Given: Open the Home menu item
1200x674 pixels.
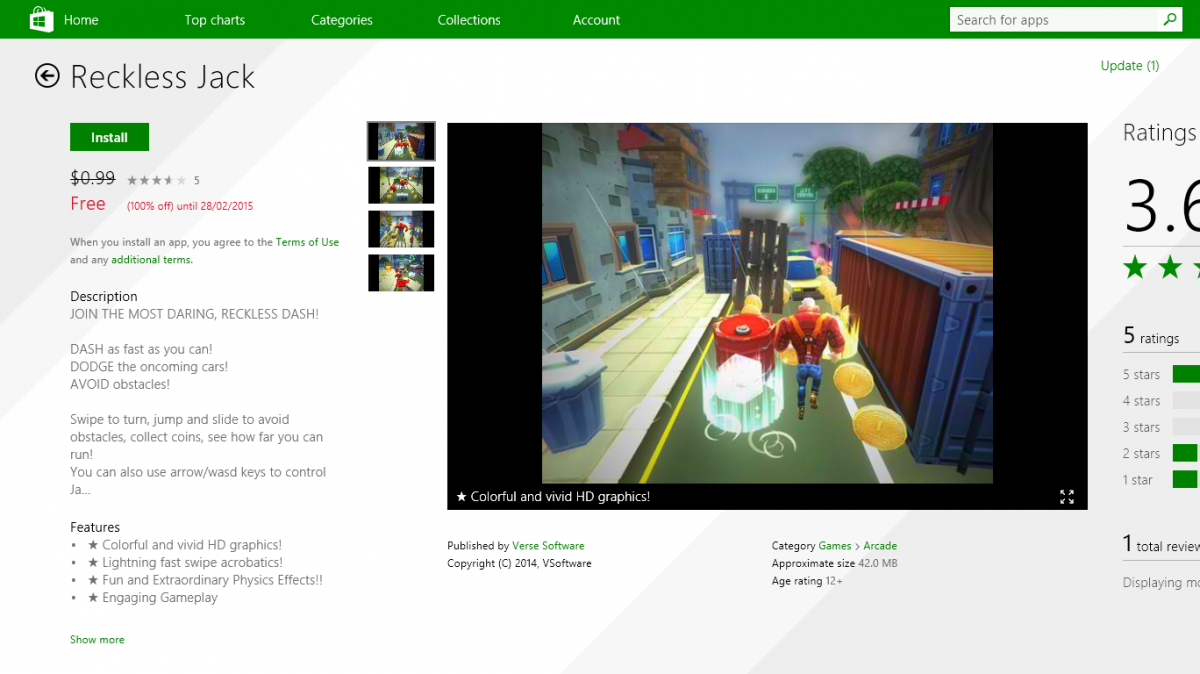Looking at the screenshot, I should (x=81, y=20).
